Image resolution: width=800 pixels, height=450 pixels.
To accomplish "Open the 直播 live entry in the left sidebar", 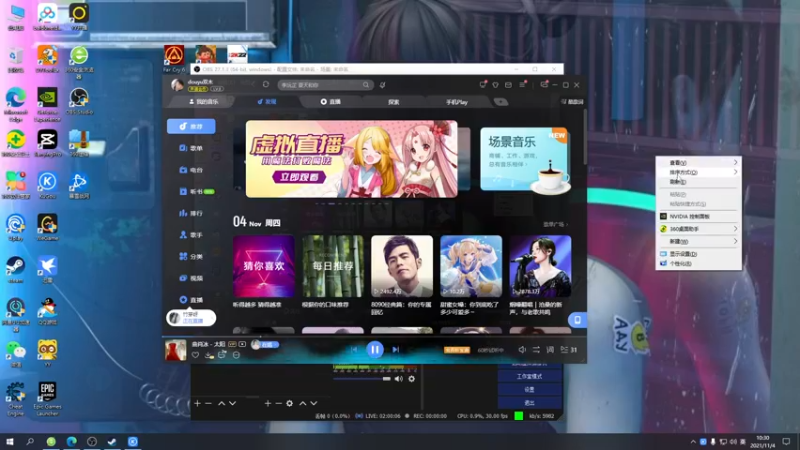I will (191, 299).
